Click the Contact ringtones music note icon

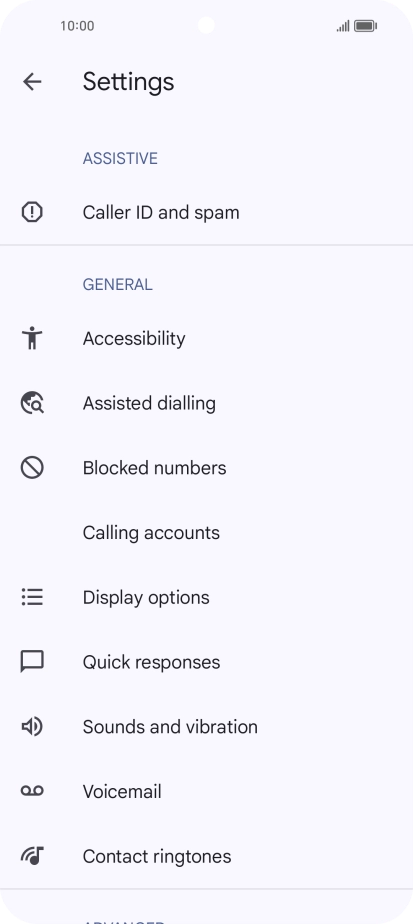[x=32, y=856]
